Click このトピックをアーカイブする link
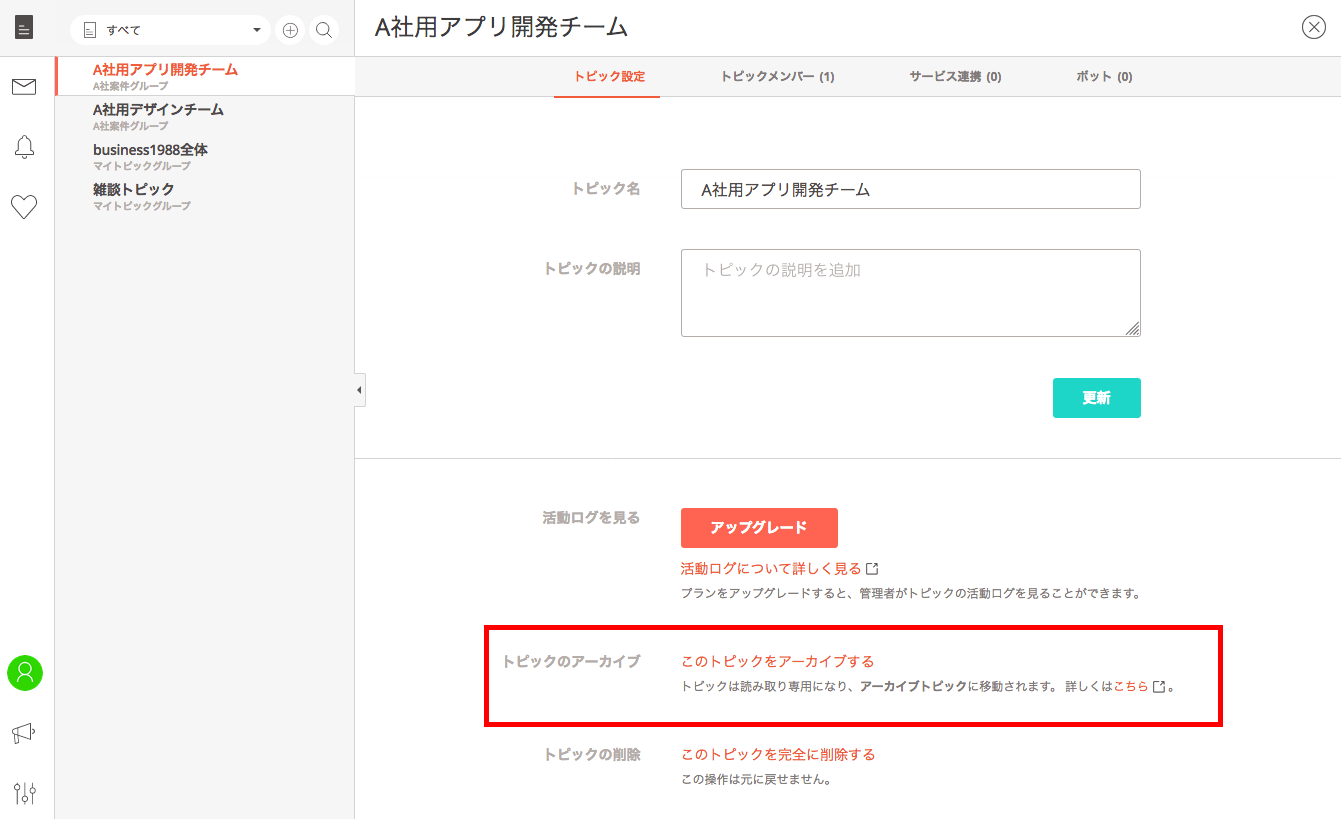Image resolution: width=1341 pixels, height=819 pixels. pos(777,661)
